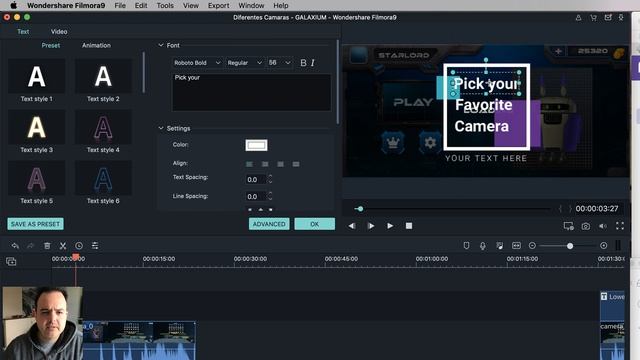Open the Edit menu
The height and width of the screenshot is (360, 640).
pyautogui.click(x=141, y=5)
